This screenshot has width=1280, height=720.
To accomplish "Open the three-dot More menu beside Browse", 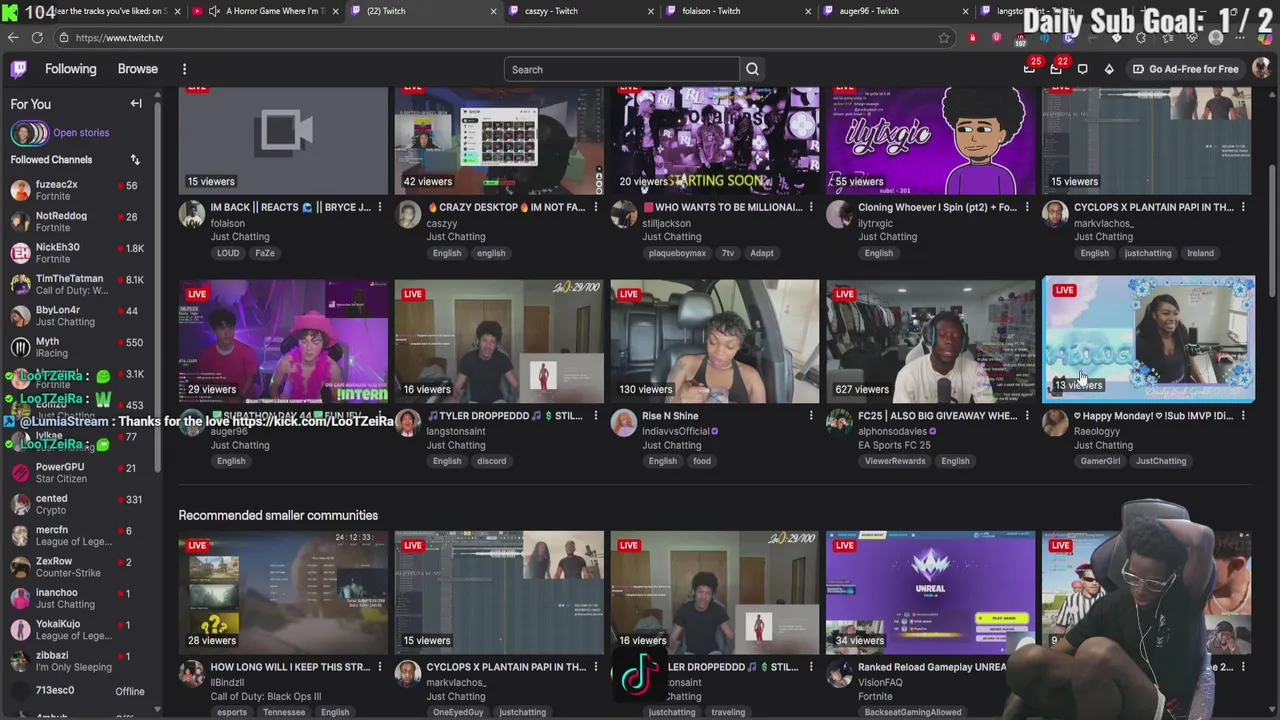I will [184, 69].
